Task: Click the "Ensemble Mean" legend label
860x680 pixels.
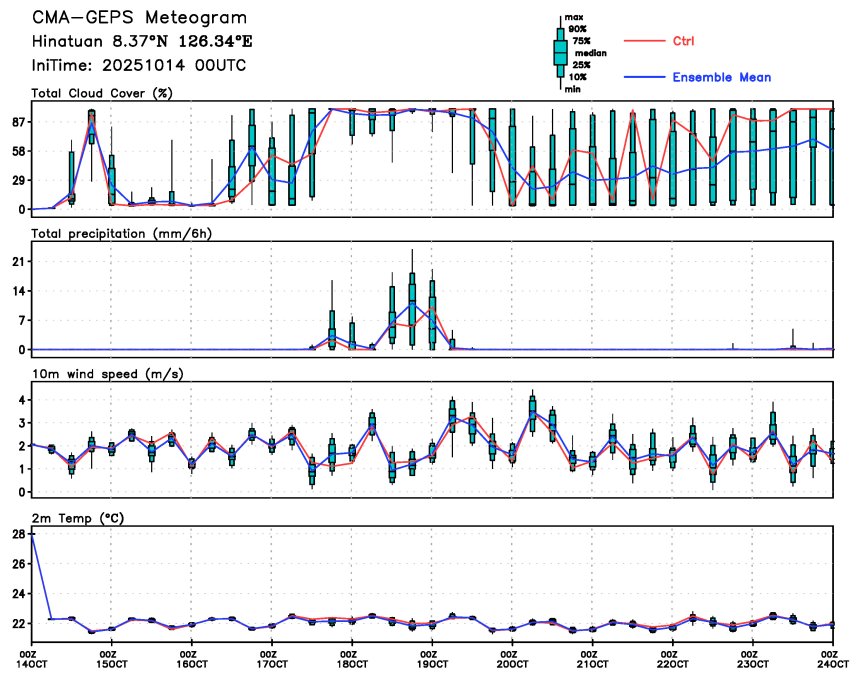Action: pyautogui.click(x=722, y=77)
